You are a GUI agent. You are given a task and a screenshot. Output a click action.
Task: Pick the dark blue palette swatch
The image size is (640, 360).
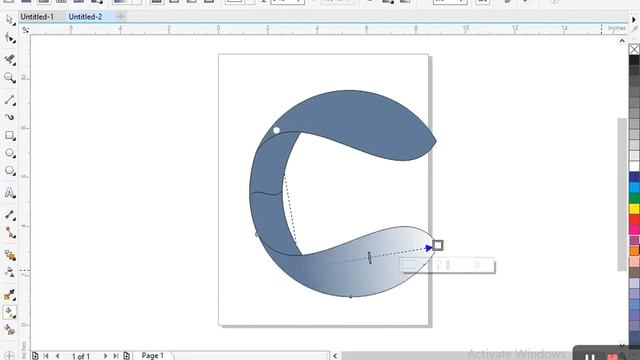click(634, 177)
